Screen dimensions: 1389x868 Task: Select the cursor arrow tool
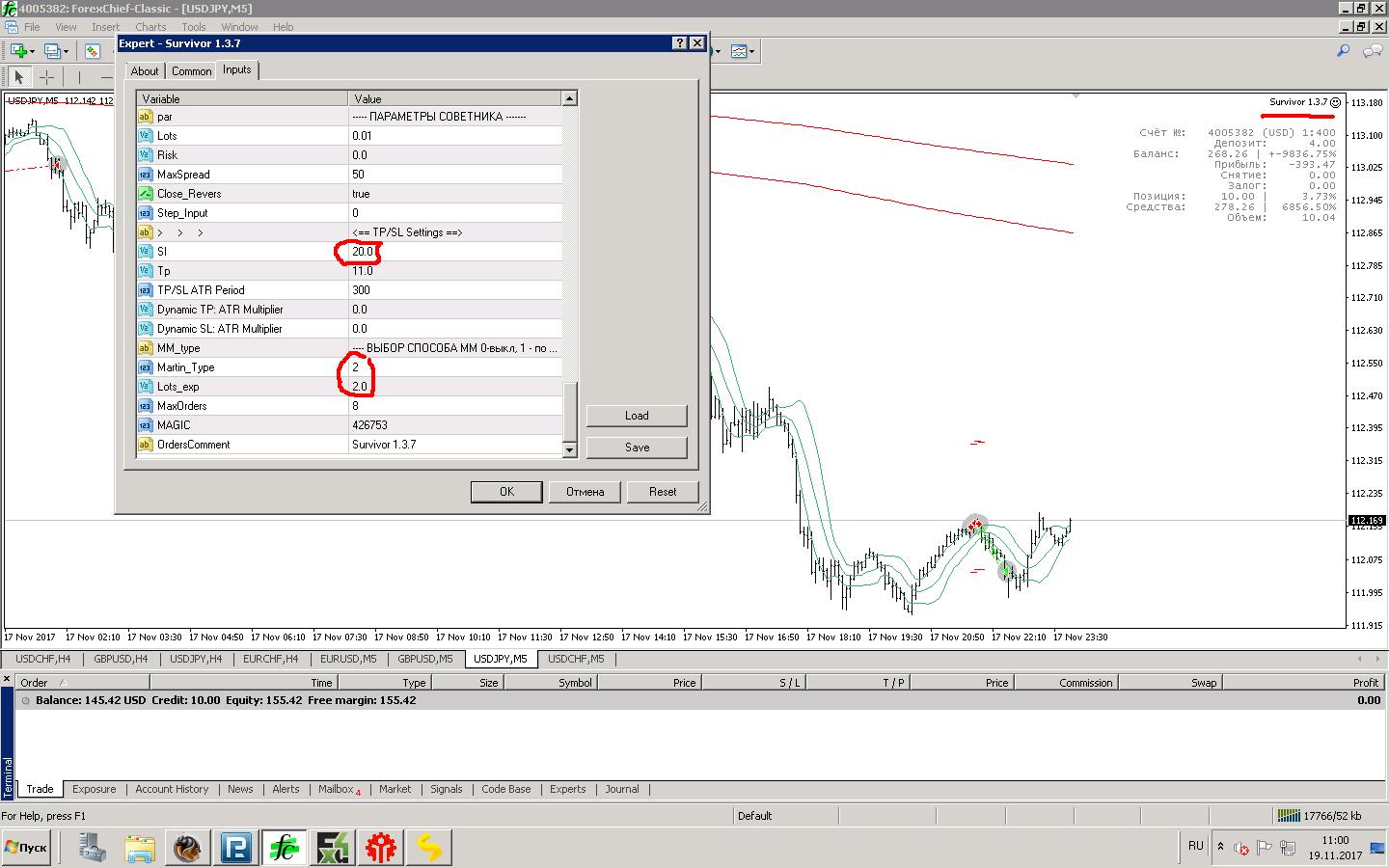click(18, 77)
